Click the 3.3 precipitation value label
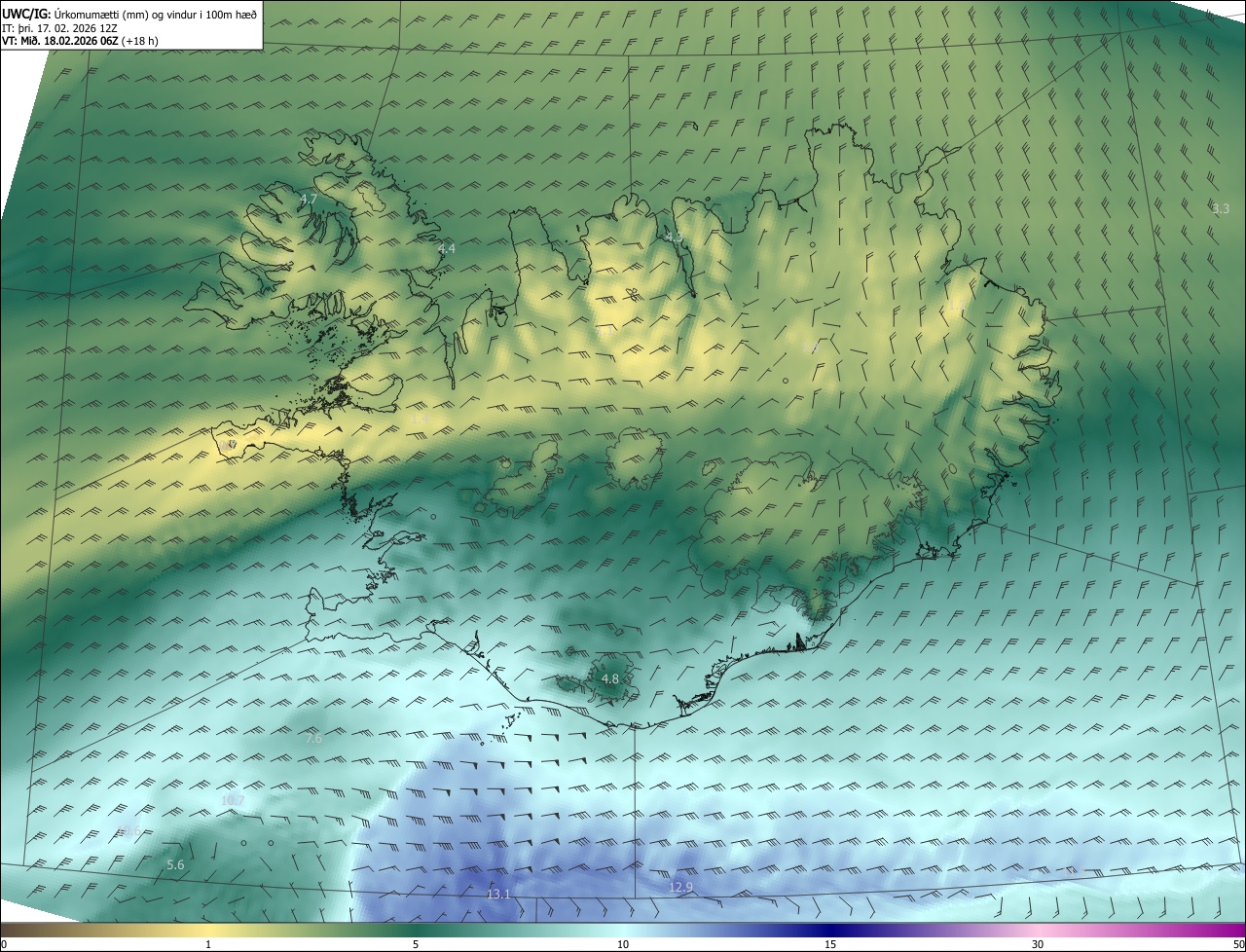This screenshot has height=952, width=1246. tap(1221, 208)
